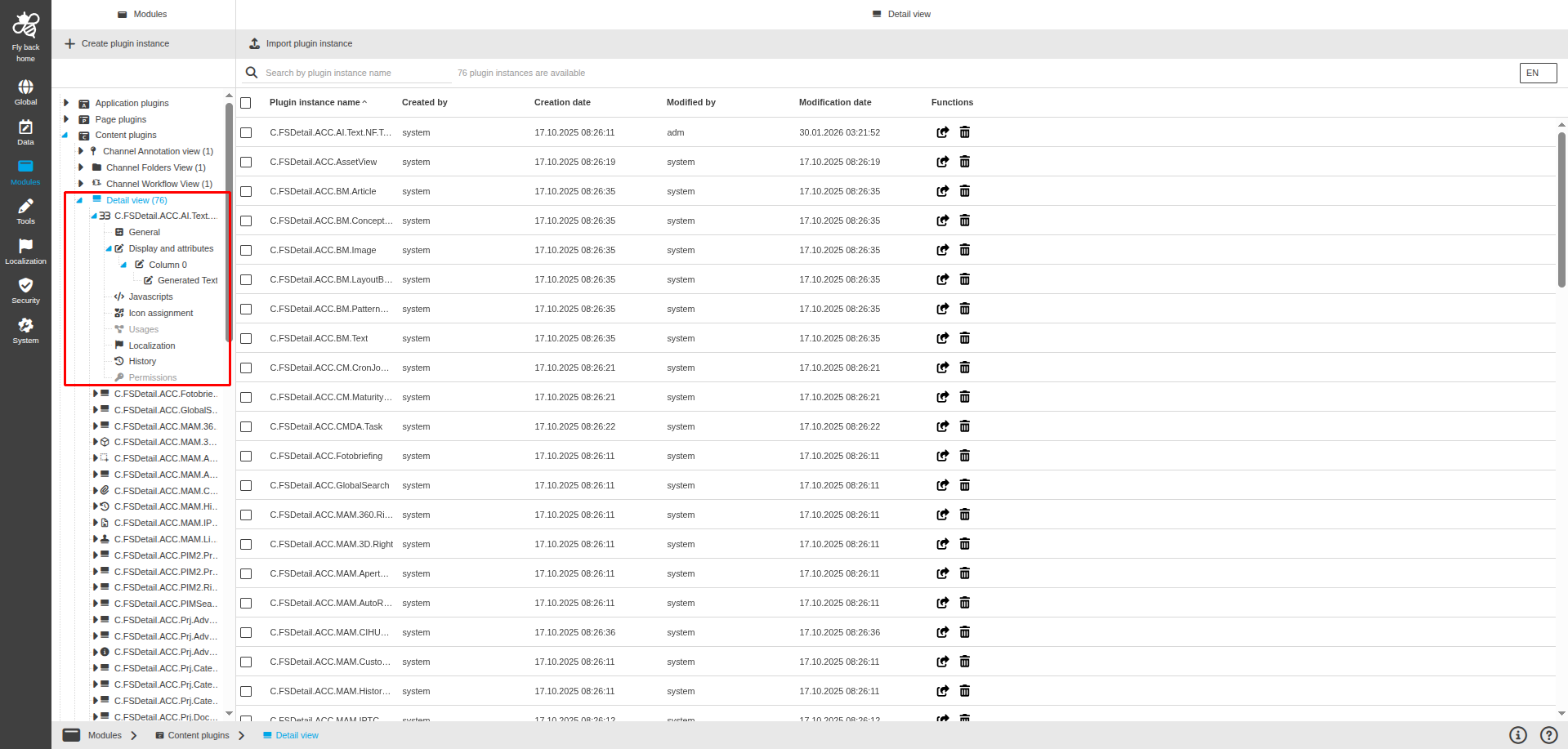Export the C.FSDetail.ACC.AssetView plugin instance
Image resolution: width=1568 pixels, height=749 pixels.
(x=942, y=162)
